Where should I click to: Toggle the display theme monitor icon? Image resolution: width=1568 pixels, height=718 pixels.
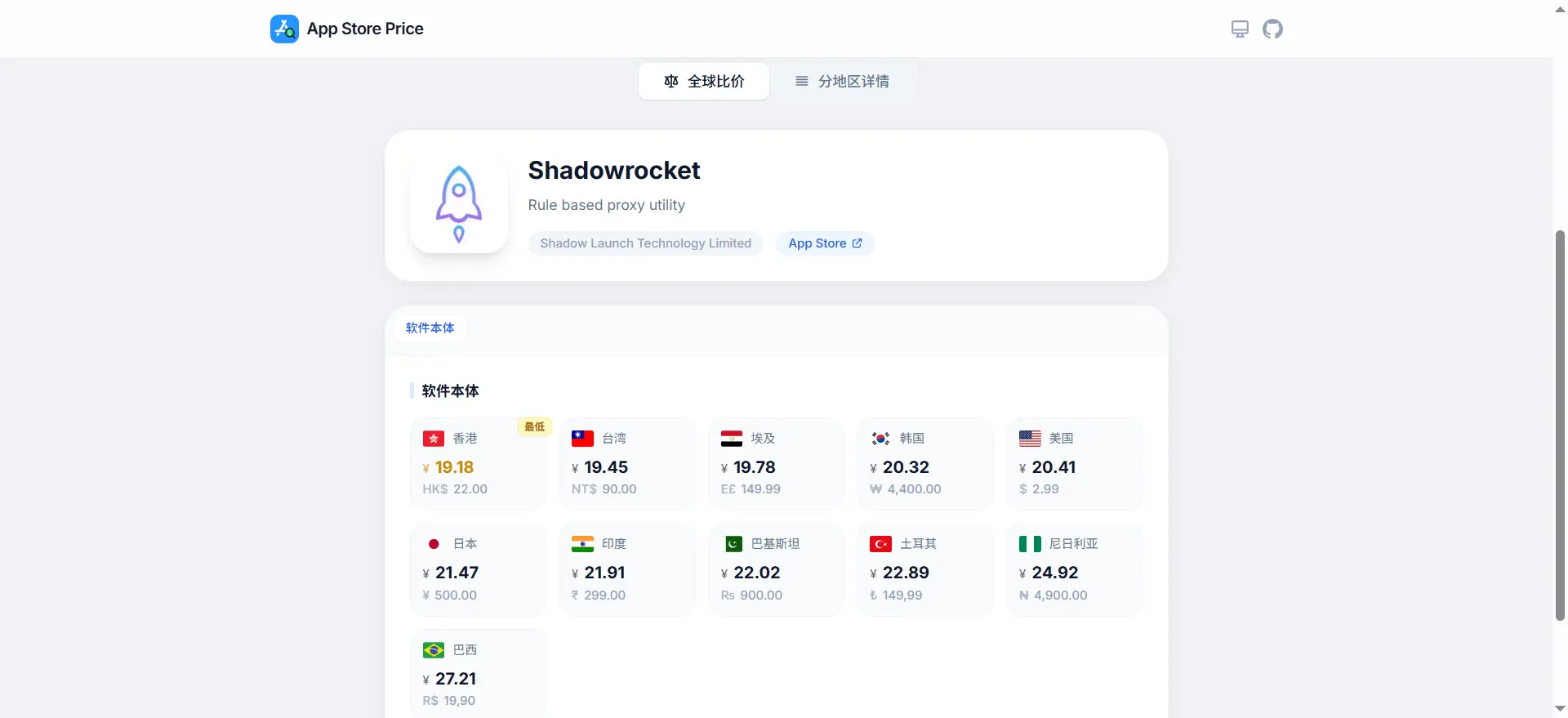click(1240, 29)
